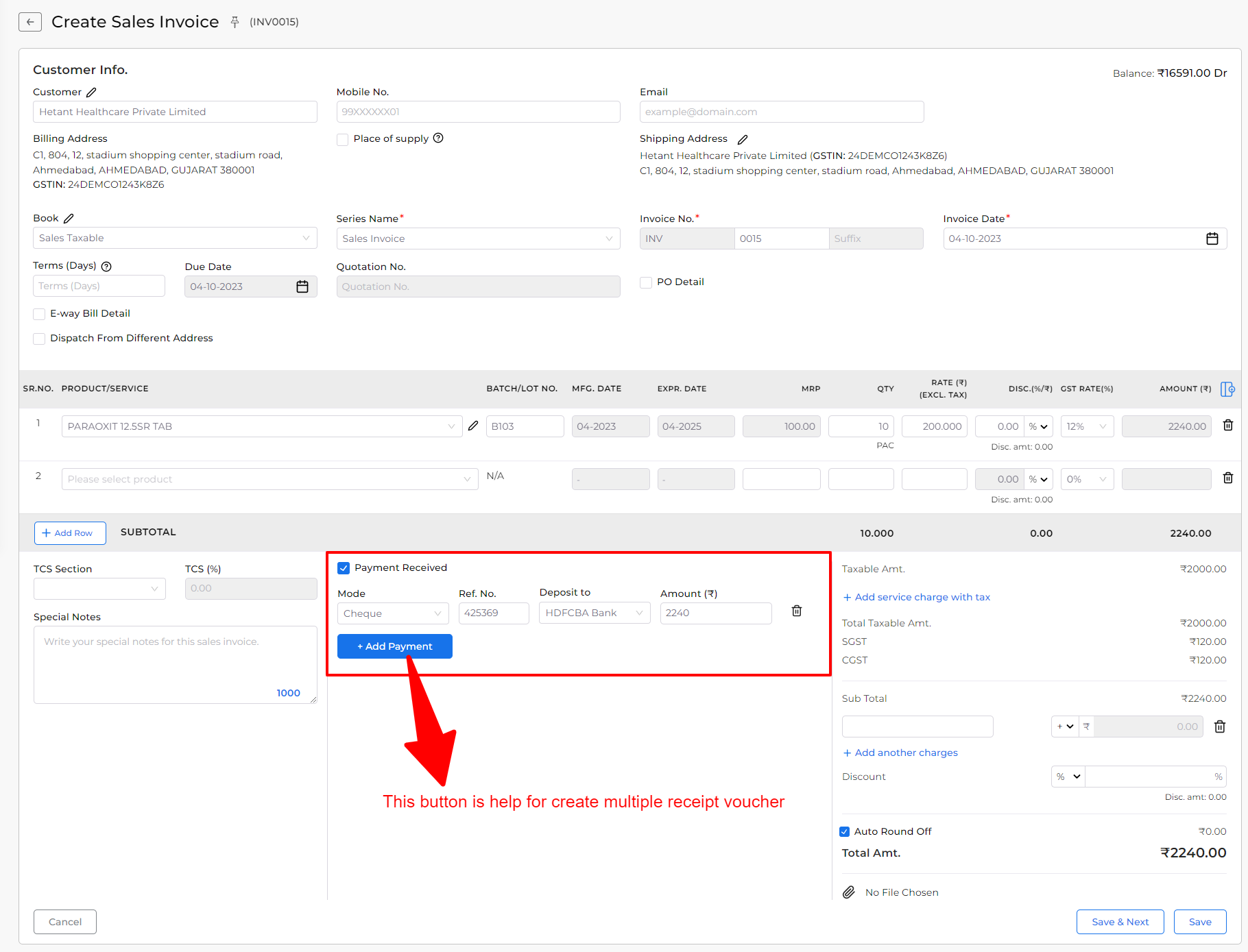Click the Add Row button

click(x=70, y=533)
